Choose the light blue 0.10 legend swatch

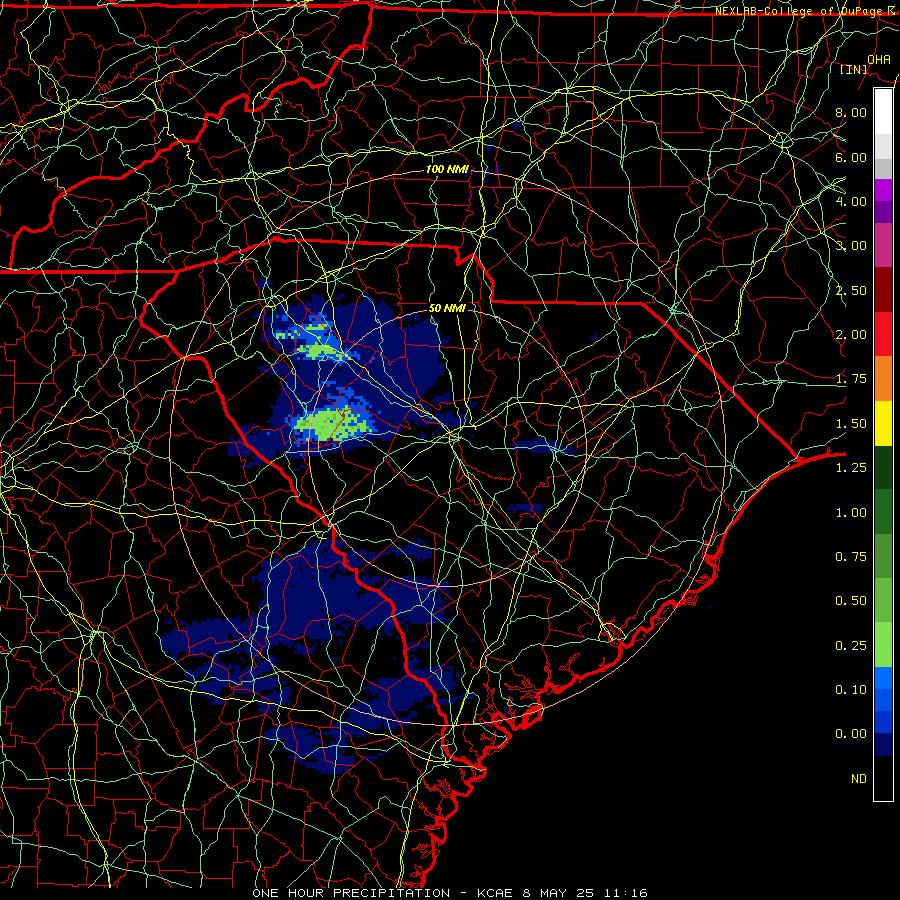(x=883, y=678)
